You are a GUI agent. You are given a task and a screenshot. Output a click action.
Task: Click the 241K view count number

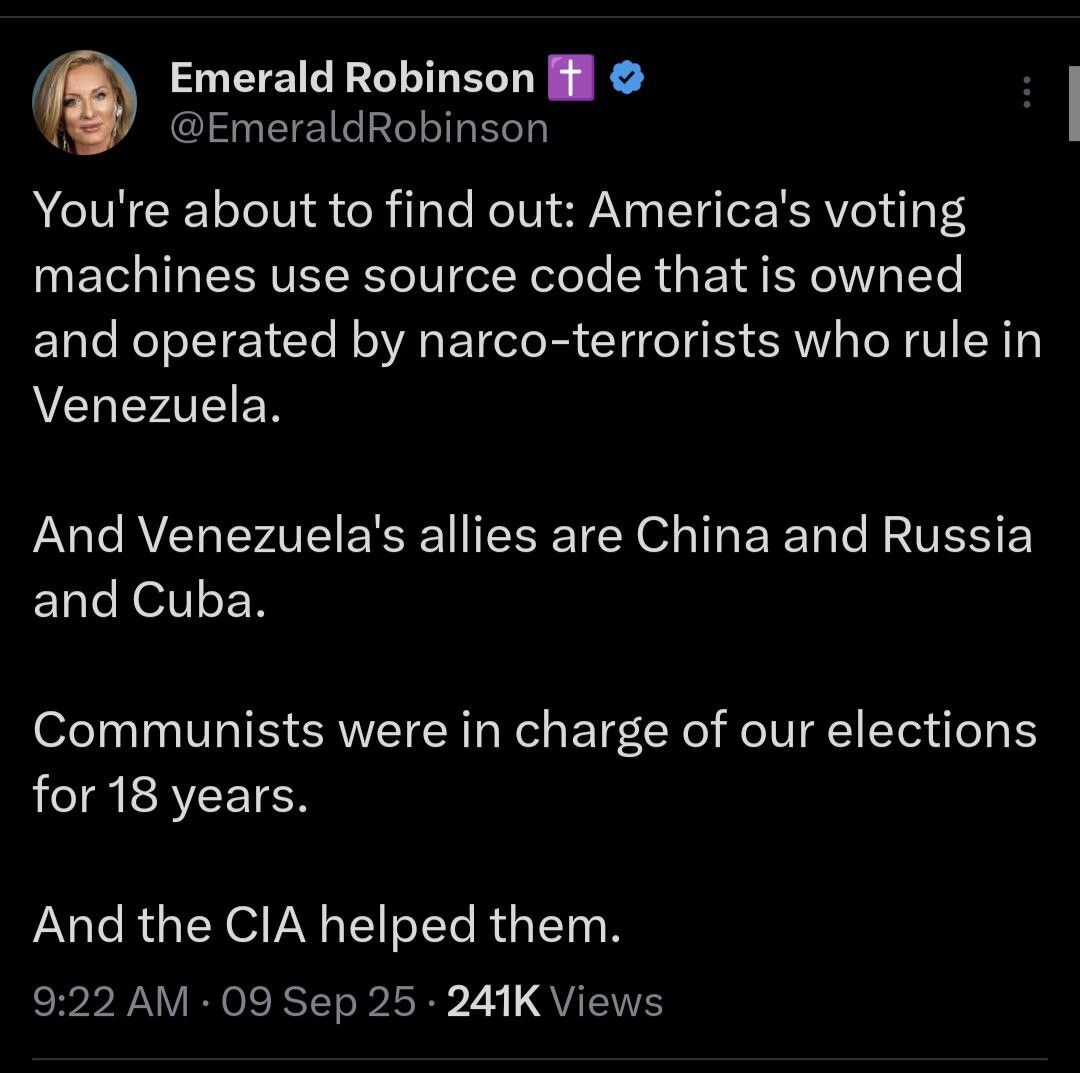tap(493, 1001)
